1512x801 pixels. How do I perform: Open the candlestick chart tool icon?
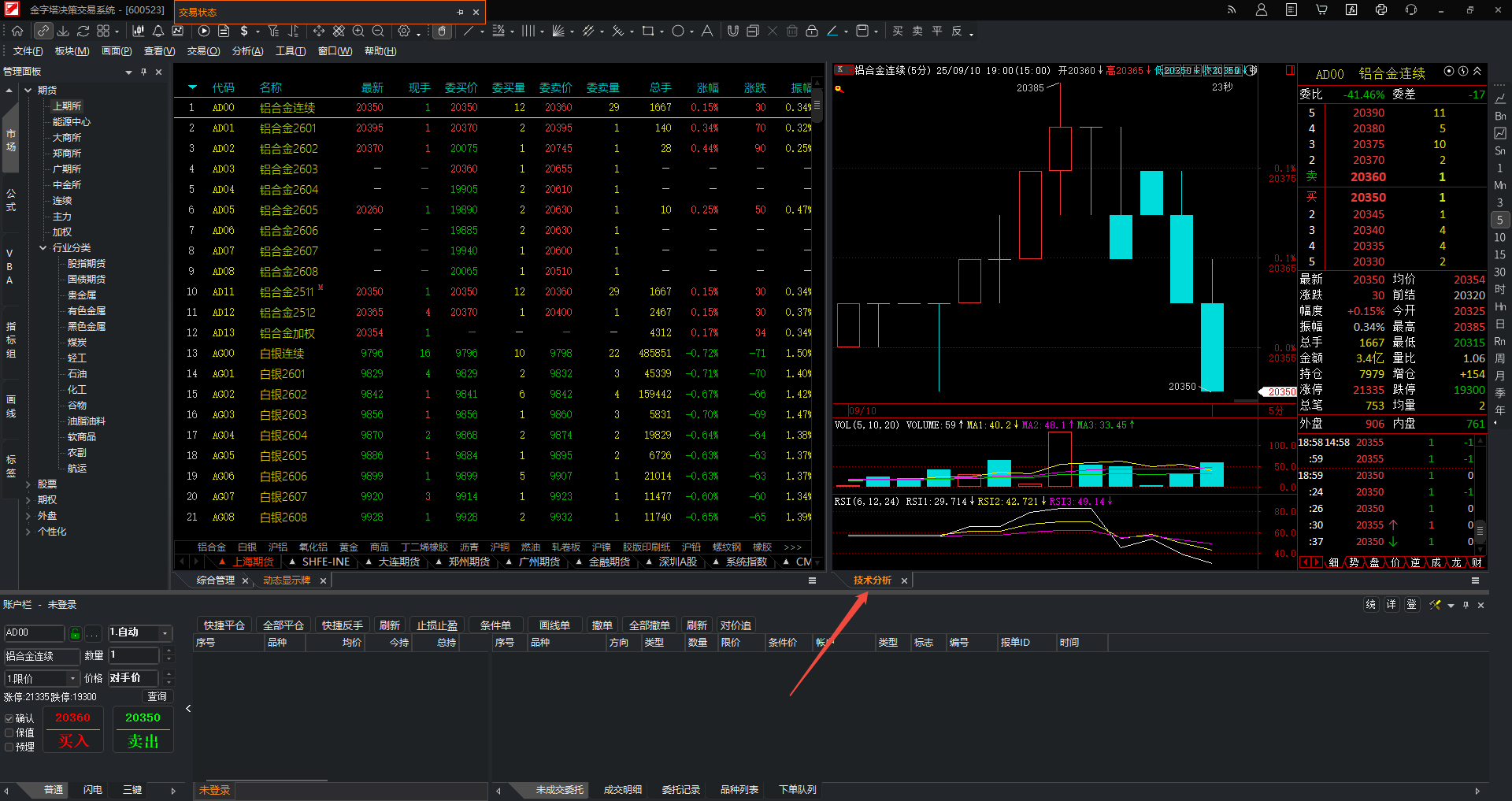pos(139,32)
